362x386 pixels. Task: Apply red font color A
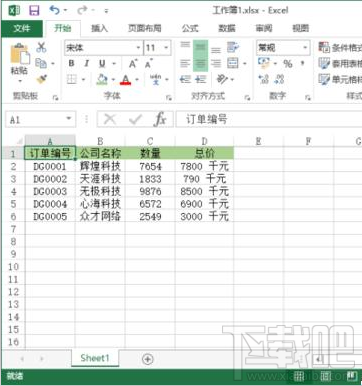pos(126,80)
